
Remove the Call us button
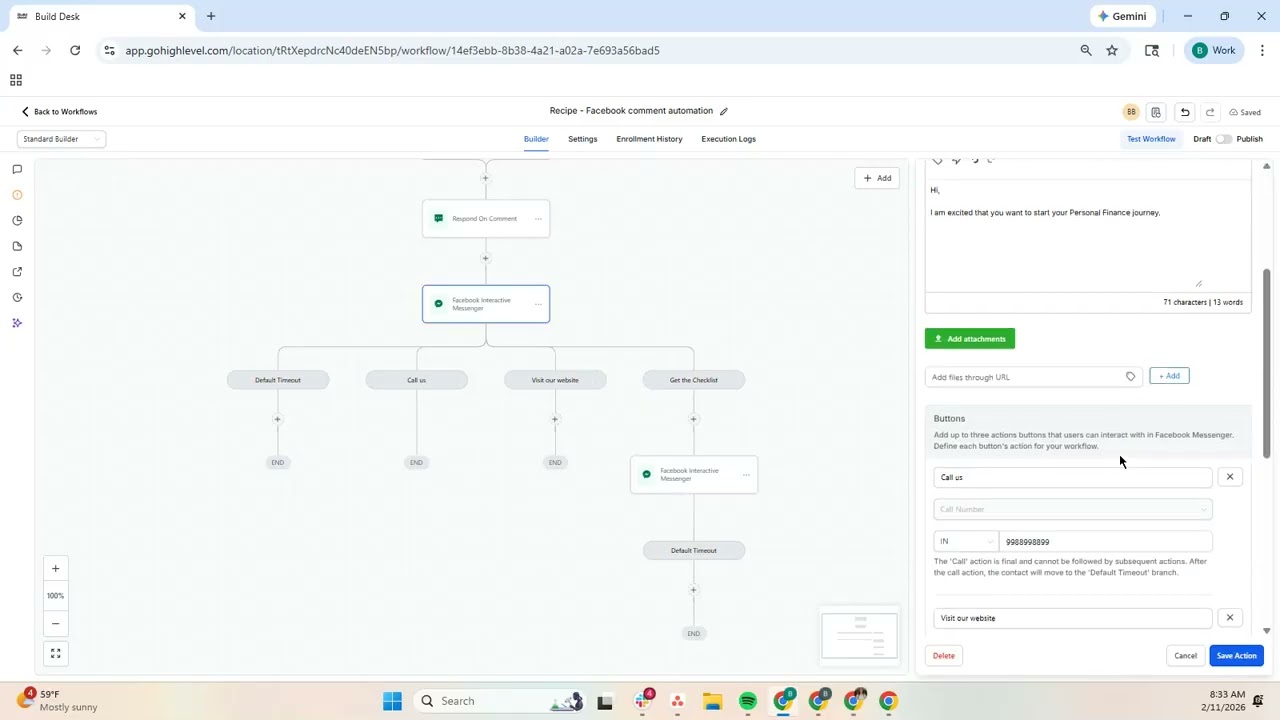tap(1230, 477)
